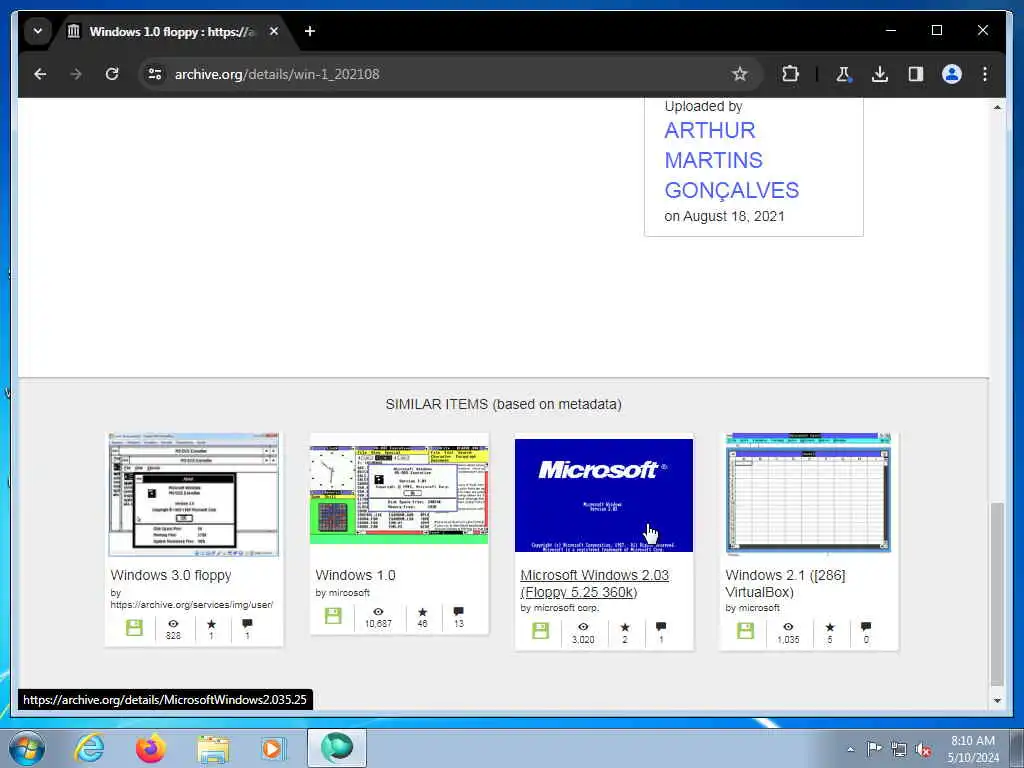
Task: Click favorites star on Windows 2.03 card
Action: [625, 627]
